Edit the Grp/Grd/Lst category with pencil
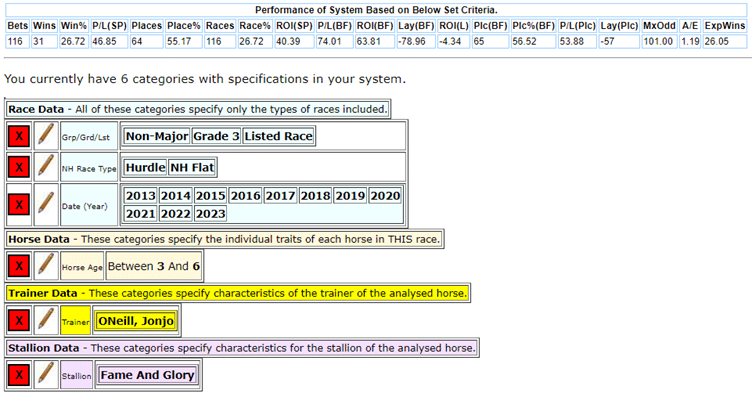 [46, 136]
